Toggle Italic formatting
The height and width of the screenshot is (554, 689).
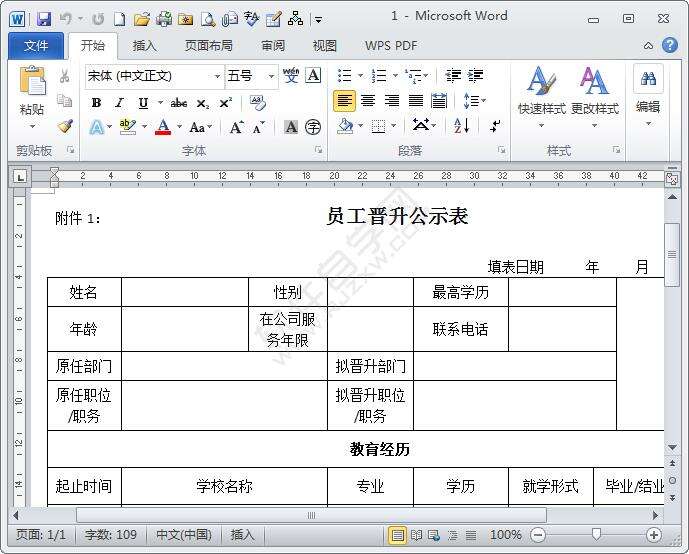120,103
